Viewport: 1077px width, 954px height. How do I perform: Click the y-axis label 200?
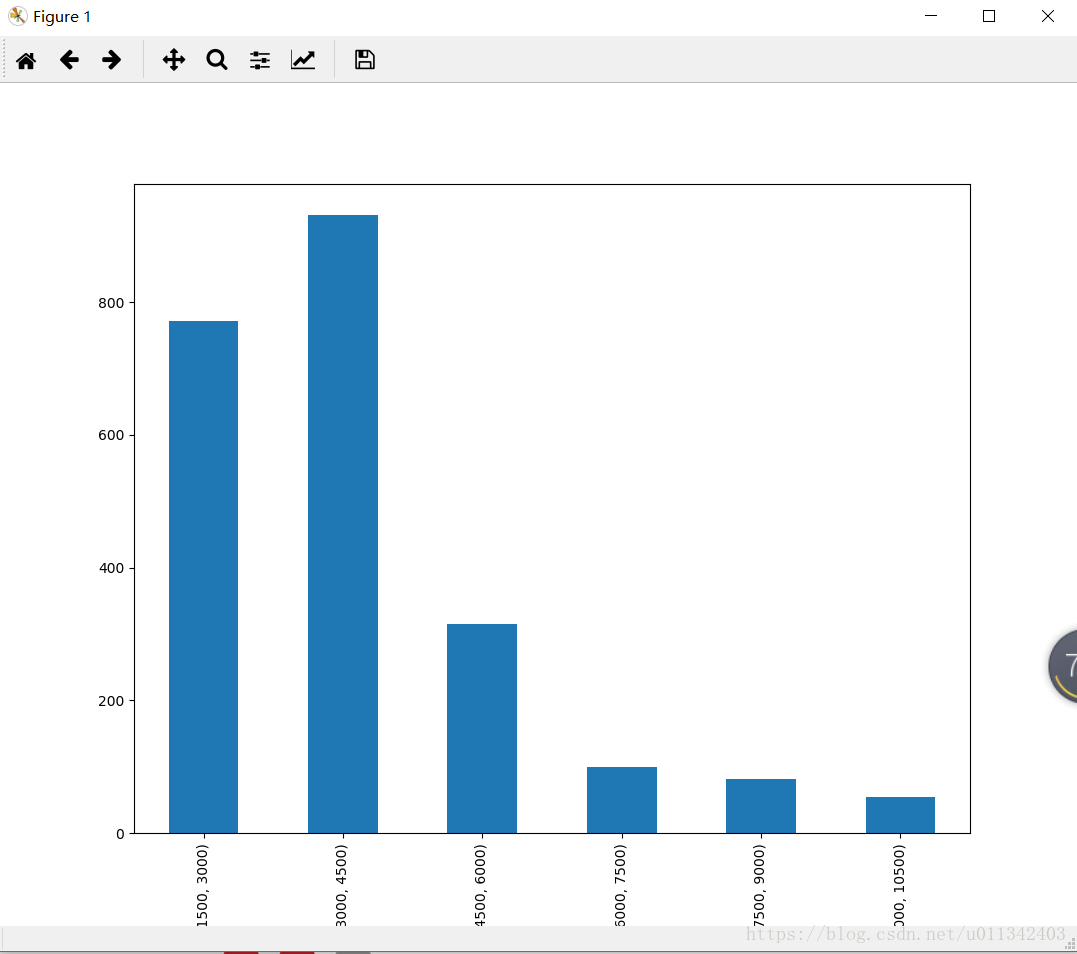(x=111, y=701)
